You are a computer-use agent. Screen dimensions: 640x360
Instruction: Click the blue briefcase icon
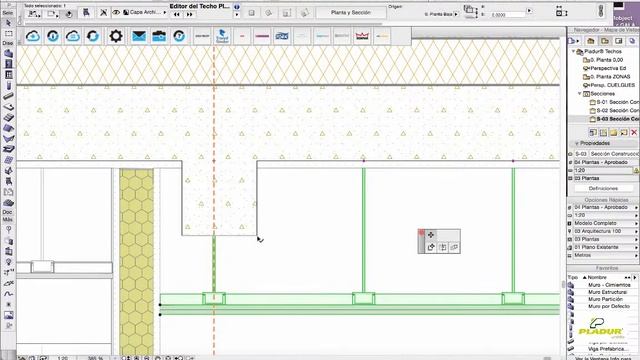(159, 36)
